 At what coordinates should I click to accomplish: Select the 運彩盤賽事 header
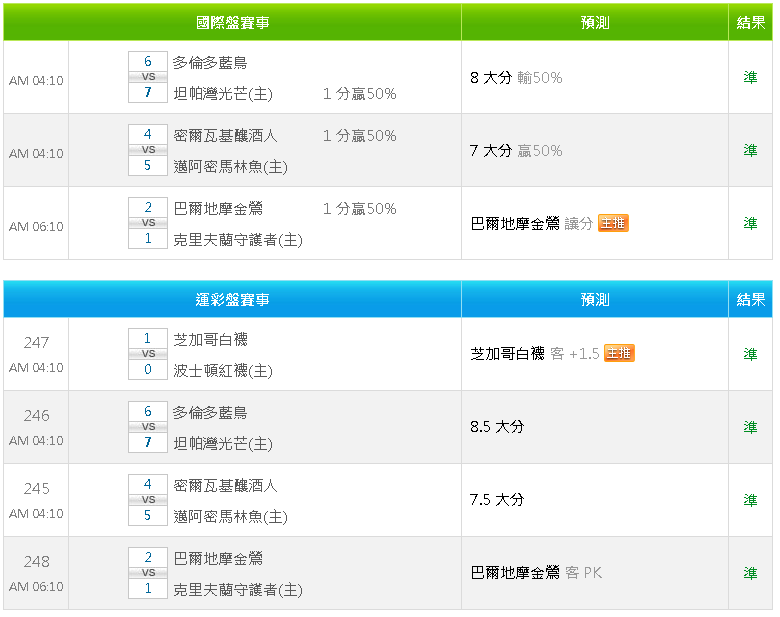click(232, 300)
